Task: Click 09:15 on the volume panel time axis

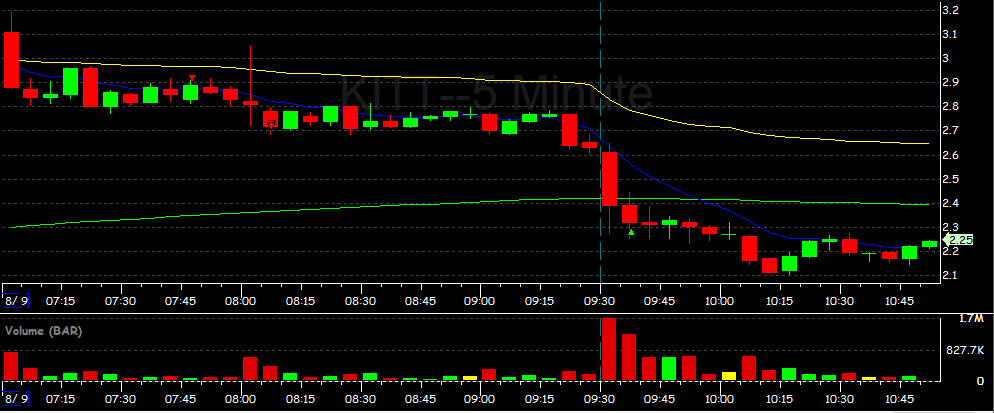Action: tap(539, 400)
